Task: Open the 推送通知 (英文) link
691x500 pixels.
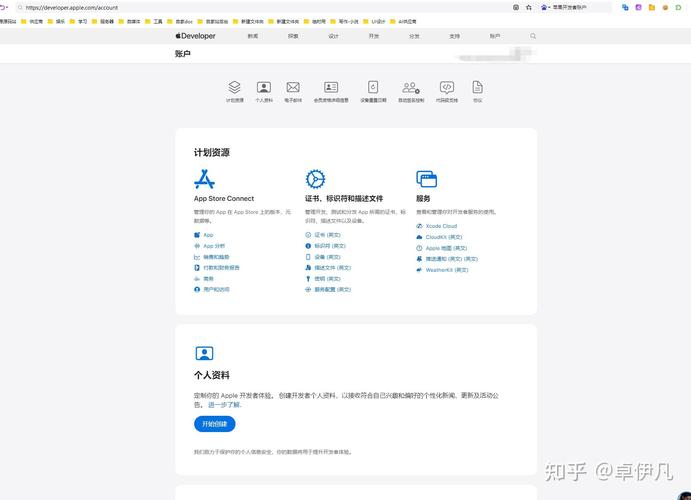Action: tap(451, 259)
